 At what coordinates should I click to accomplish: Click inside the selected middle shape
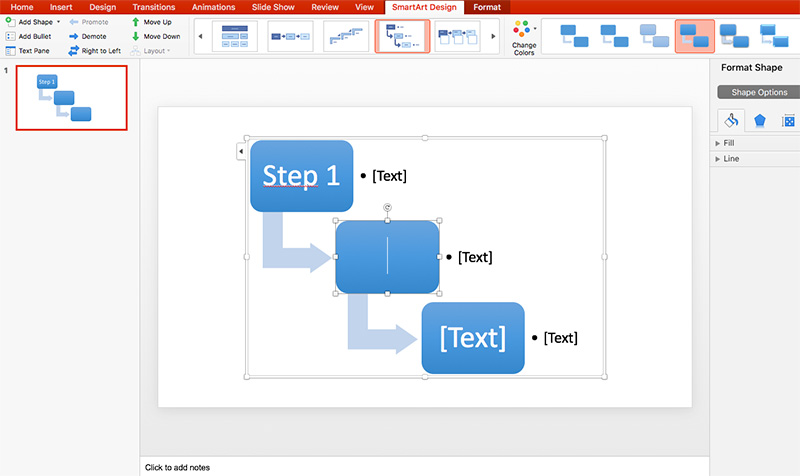tap(387, 257)
